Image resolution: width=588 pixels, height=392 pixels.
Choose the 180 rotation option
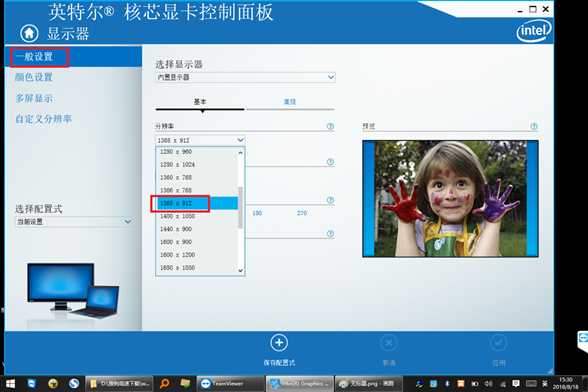click(x=257, y=213)
